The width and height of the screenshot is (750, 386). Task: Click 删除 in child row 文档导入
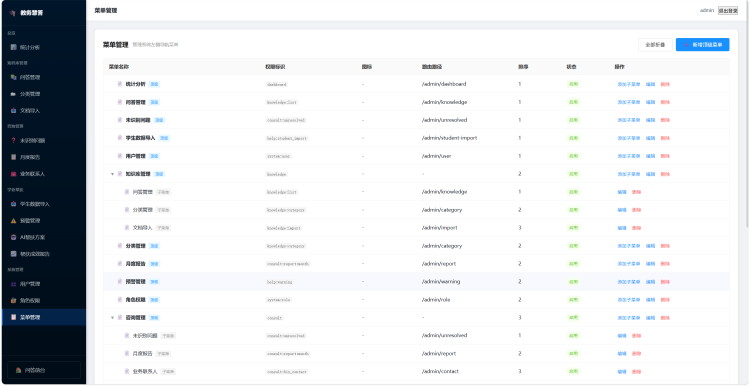637,228
